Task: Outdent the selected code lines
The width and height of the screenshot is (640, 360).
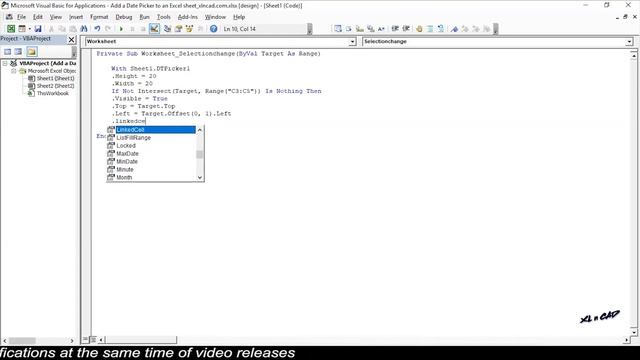Action: 406,29
